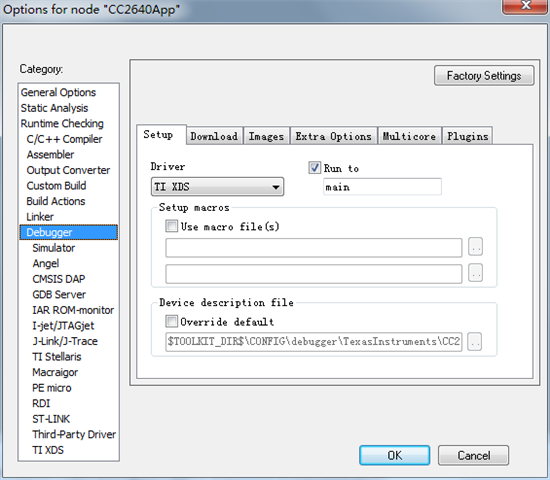This screenshot has height=480, width=550.
Task: Go to the Multicore tab
Action: pos(409,136)
